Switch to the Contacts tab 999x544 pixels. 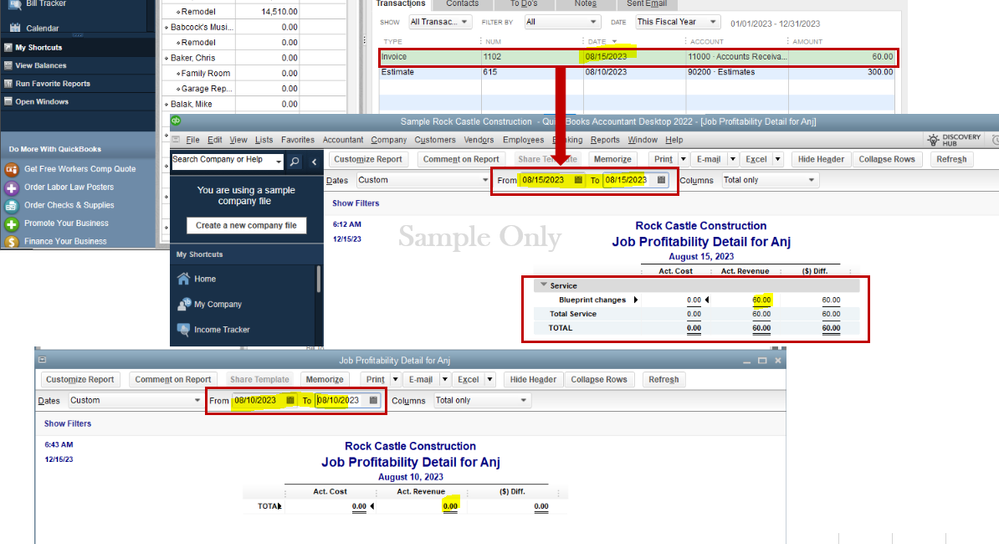coord(462,4)
